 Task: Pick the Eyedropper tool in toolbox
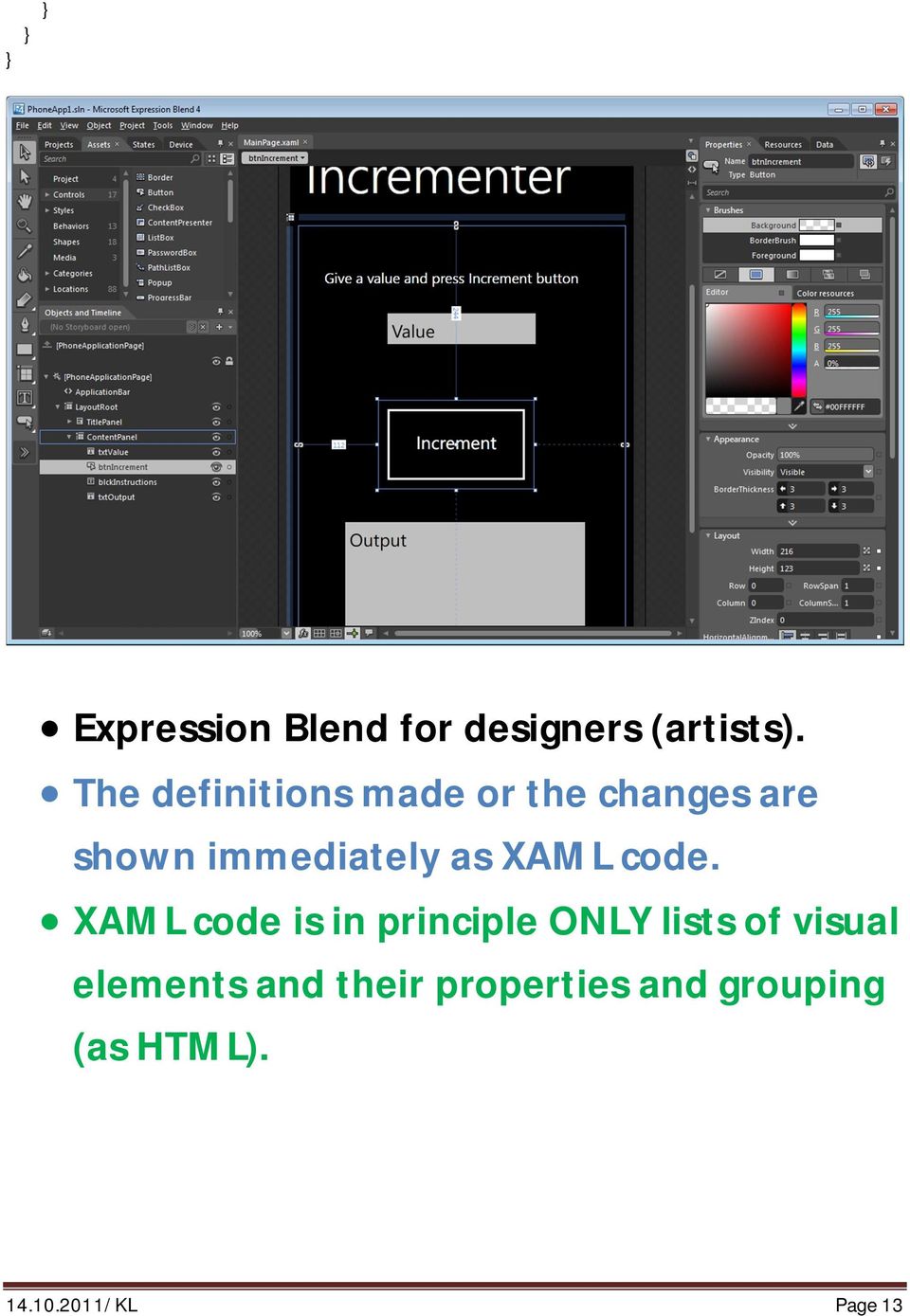pos(25,250)
